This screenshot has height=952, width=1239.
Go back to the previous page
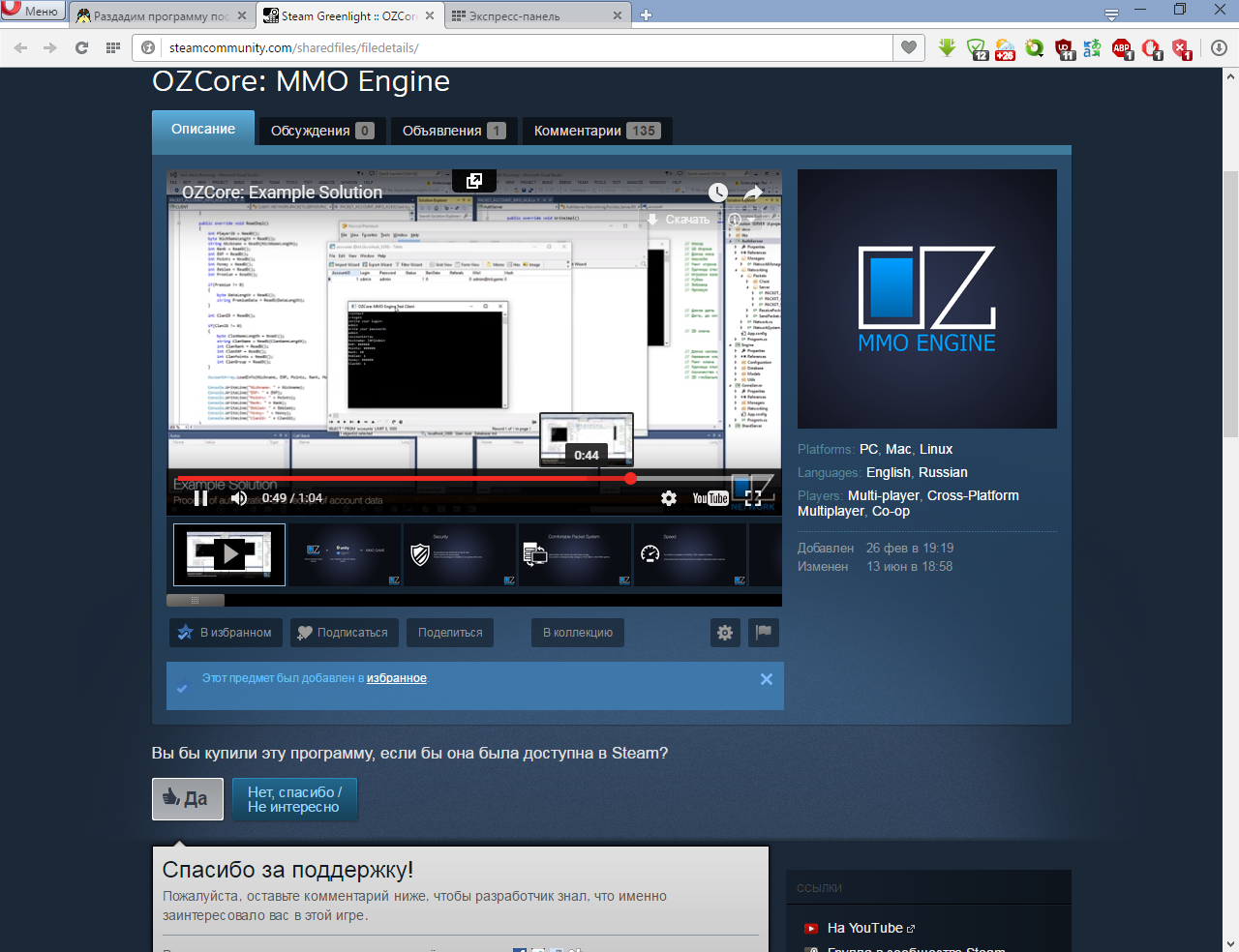tap(21, 47)
